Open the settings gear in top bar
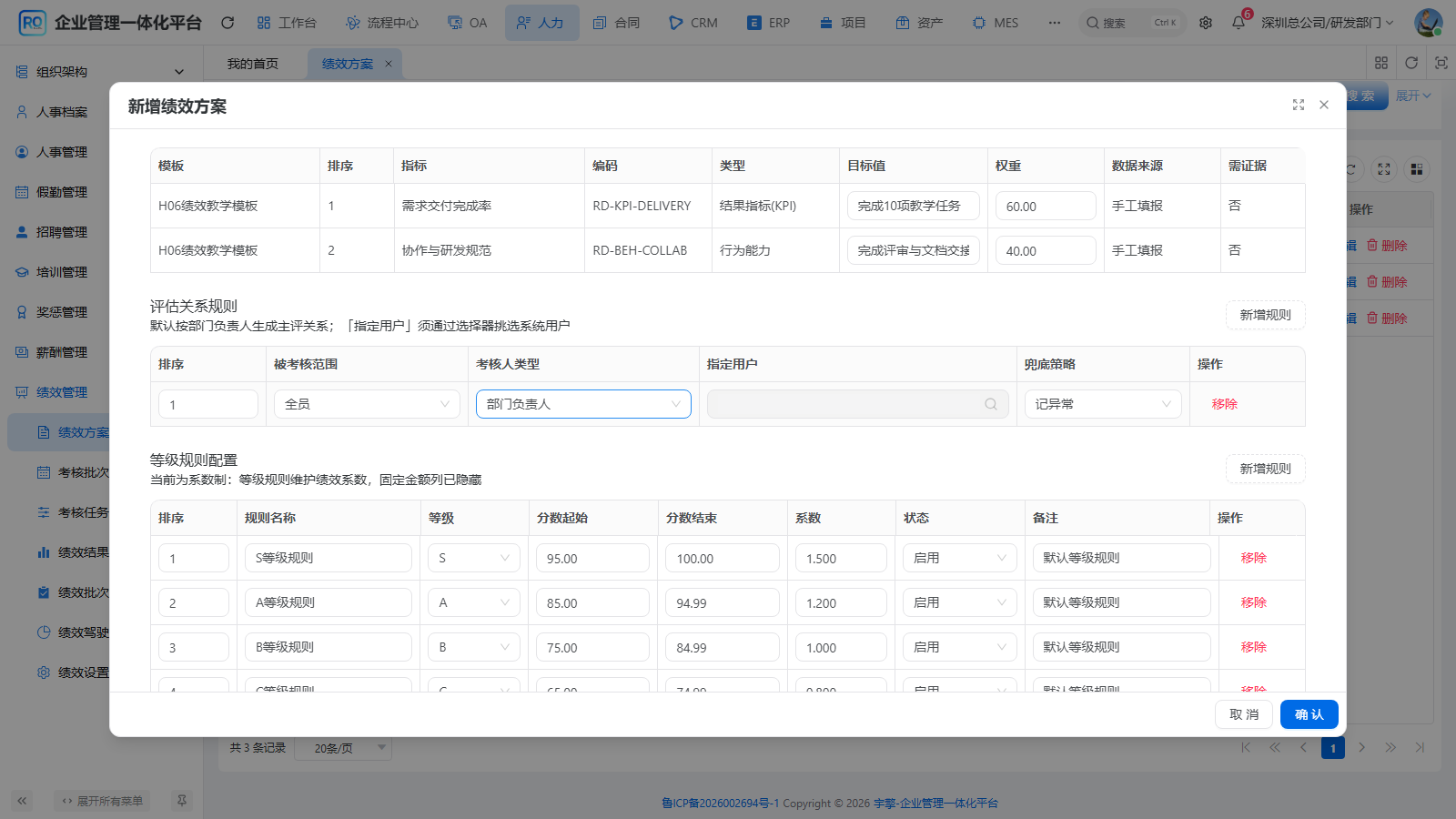1456x819 pixels. [1206, 23]
